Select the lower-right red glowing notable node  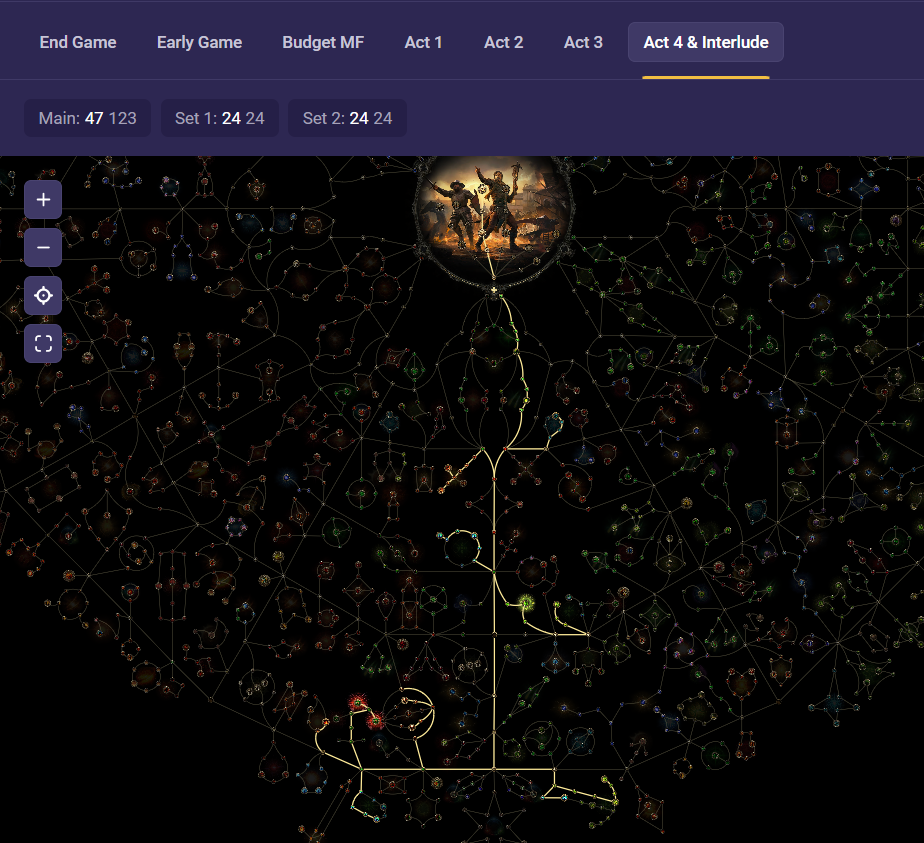pos(376,721)
